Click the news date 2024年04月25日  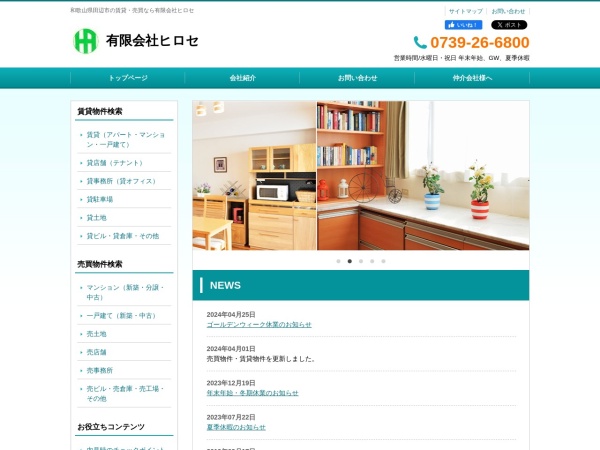point(231,315)
